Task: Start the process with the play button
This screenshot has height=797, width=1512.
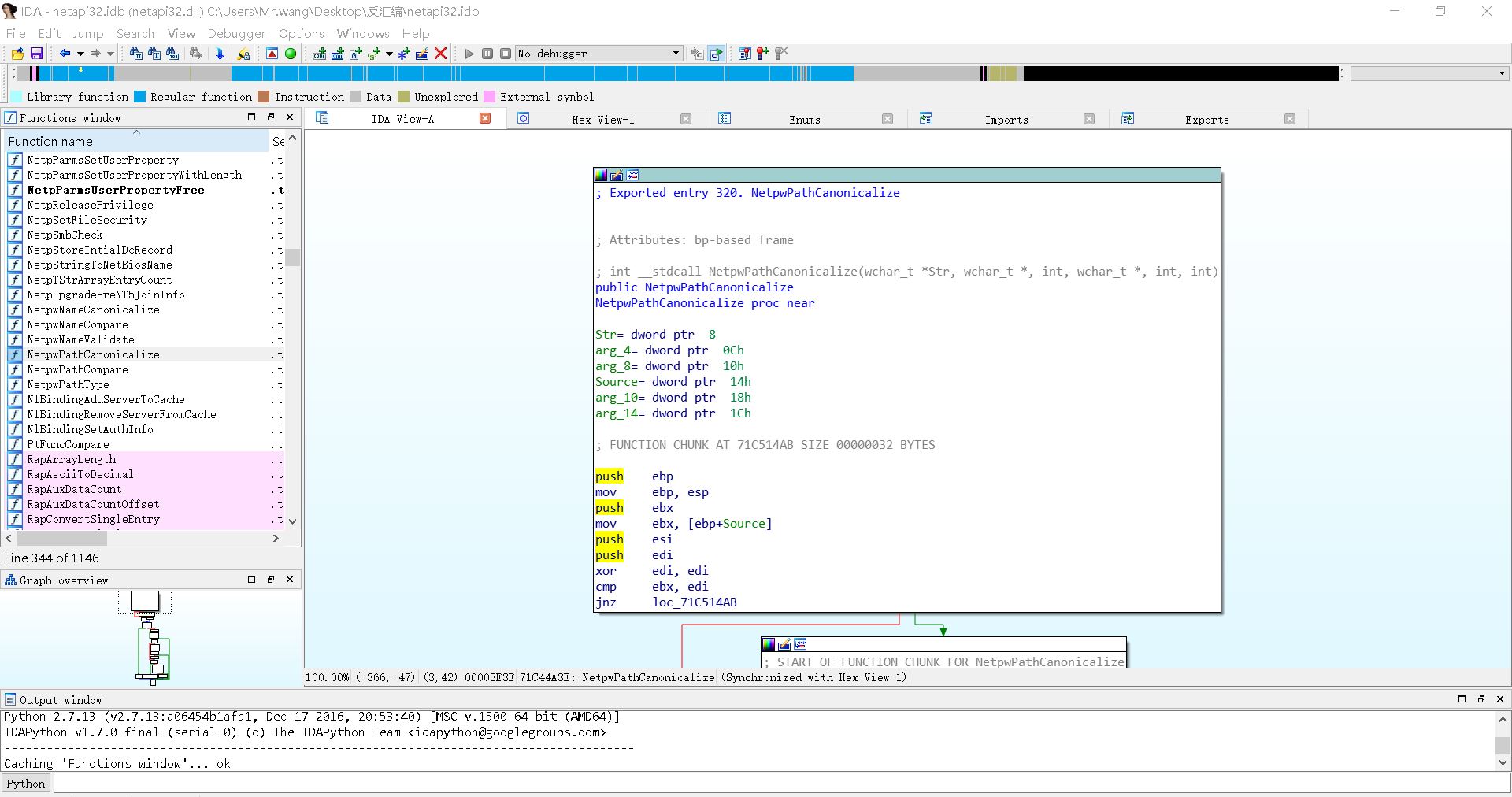Action: [469, 54]
